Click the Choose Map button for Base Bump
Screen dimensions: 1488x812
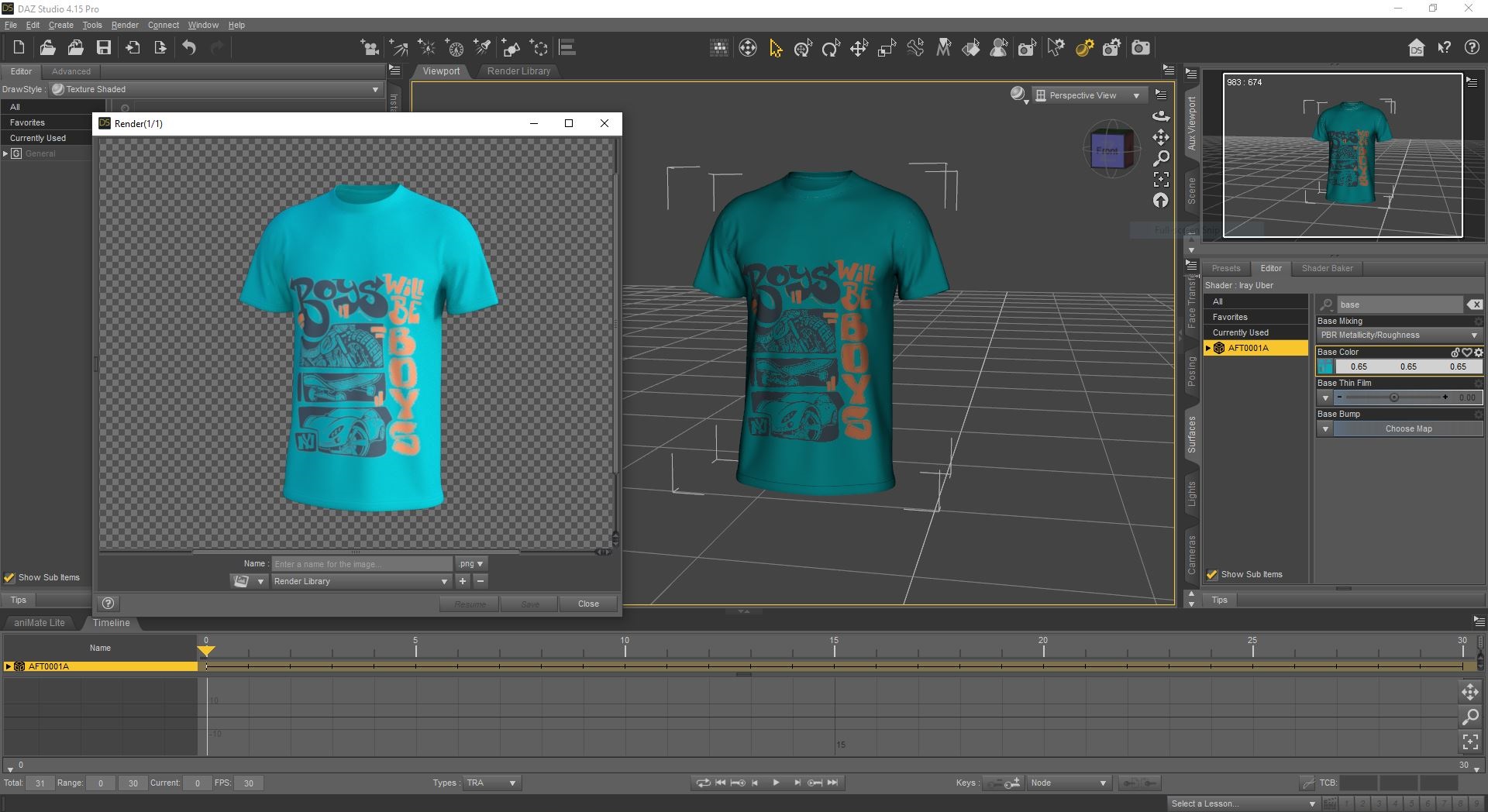tap(1407, 429)
